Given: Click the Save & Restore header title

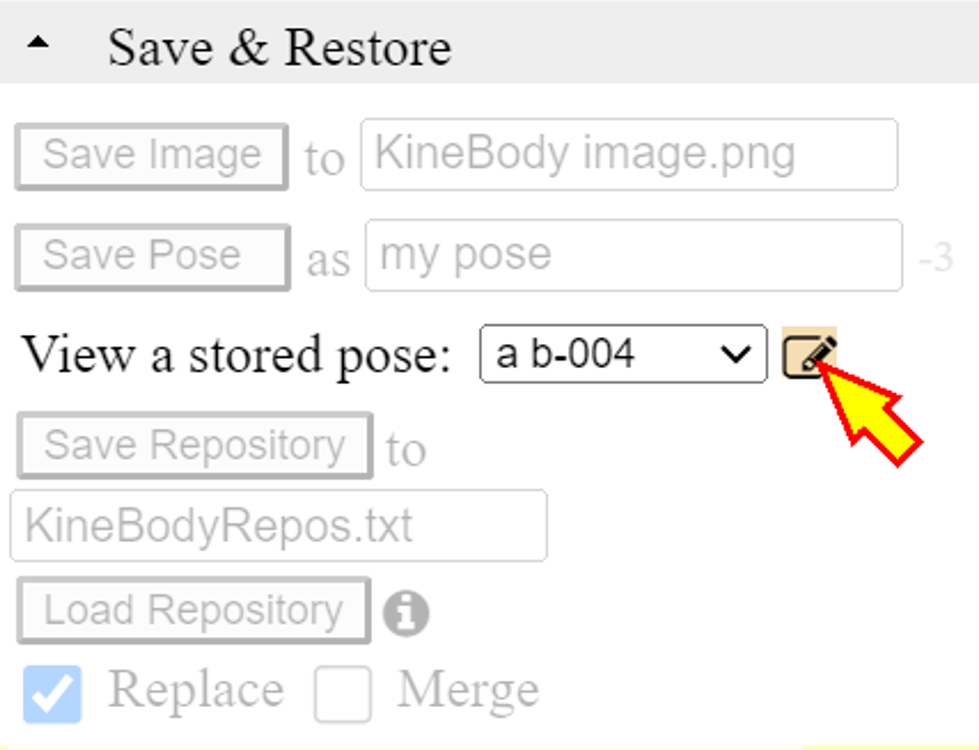Looking at the screenshot, I should 279,47.
